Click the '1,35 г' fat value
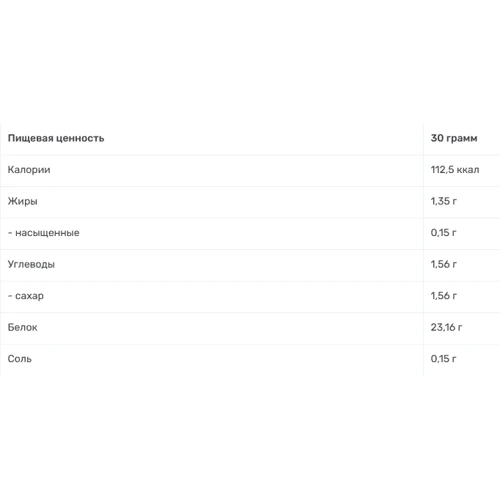Viewport: 500px width, 500px height. coord(444,201)
